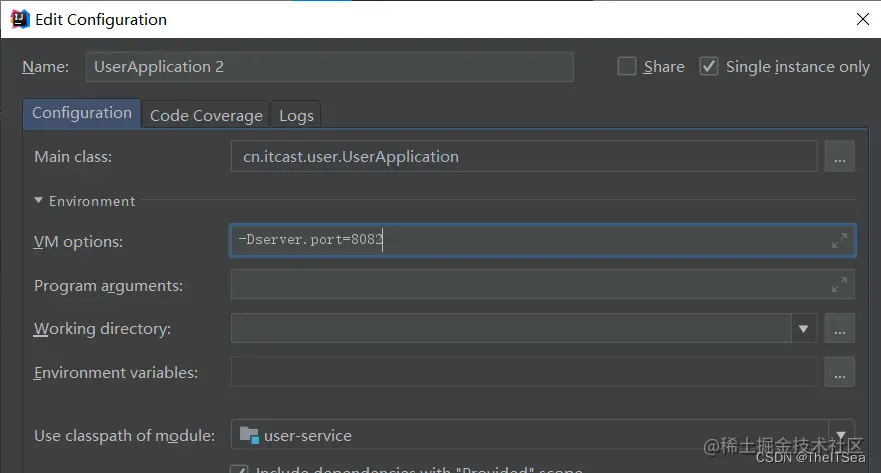Click the Program arguments field
Screen dimensions: 881x473
(x=543, y=284)
